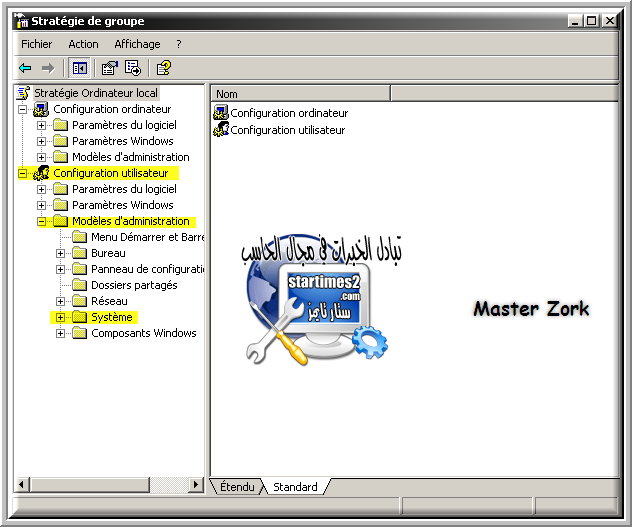Expand Modèles d'administration under Configuration ordinateur

[42, 157]
